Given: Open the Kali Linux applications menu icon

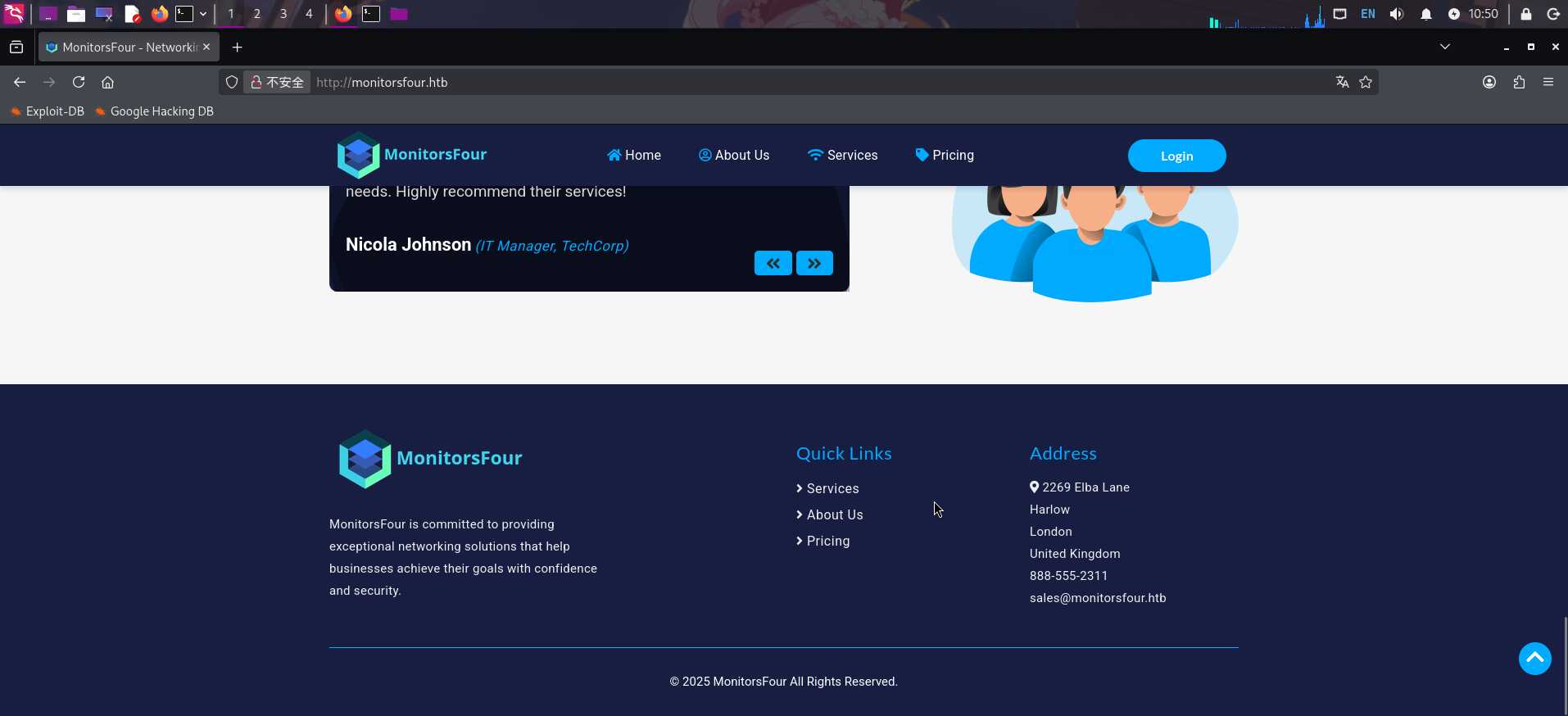Looking at the screenshot, I should point(14,14).
